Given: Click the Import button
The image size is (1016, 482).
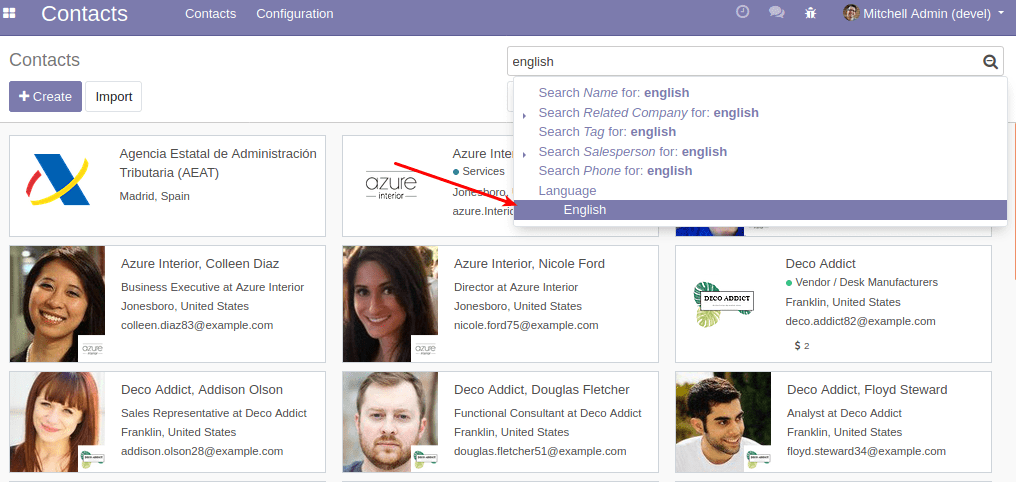Looking at the screenshot, I should 113,97.
